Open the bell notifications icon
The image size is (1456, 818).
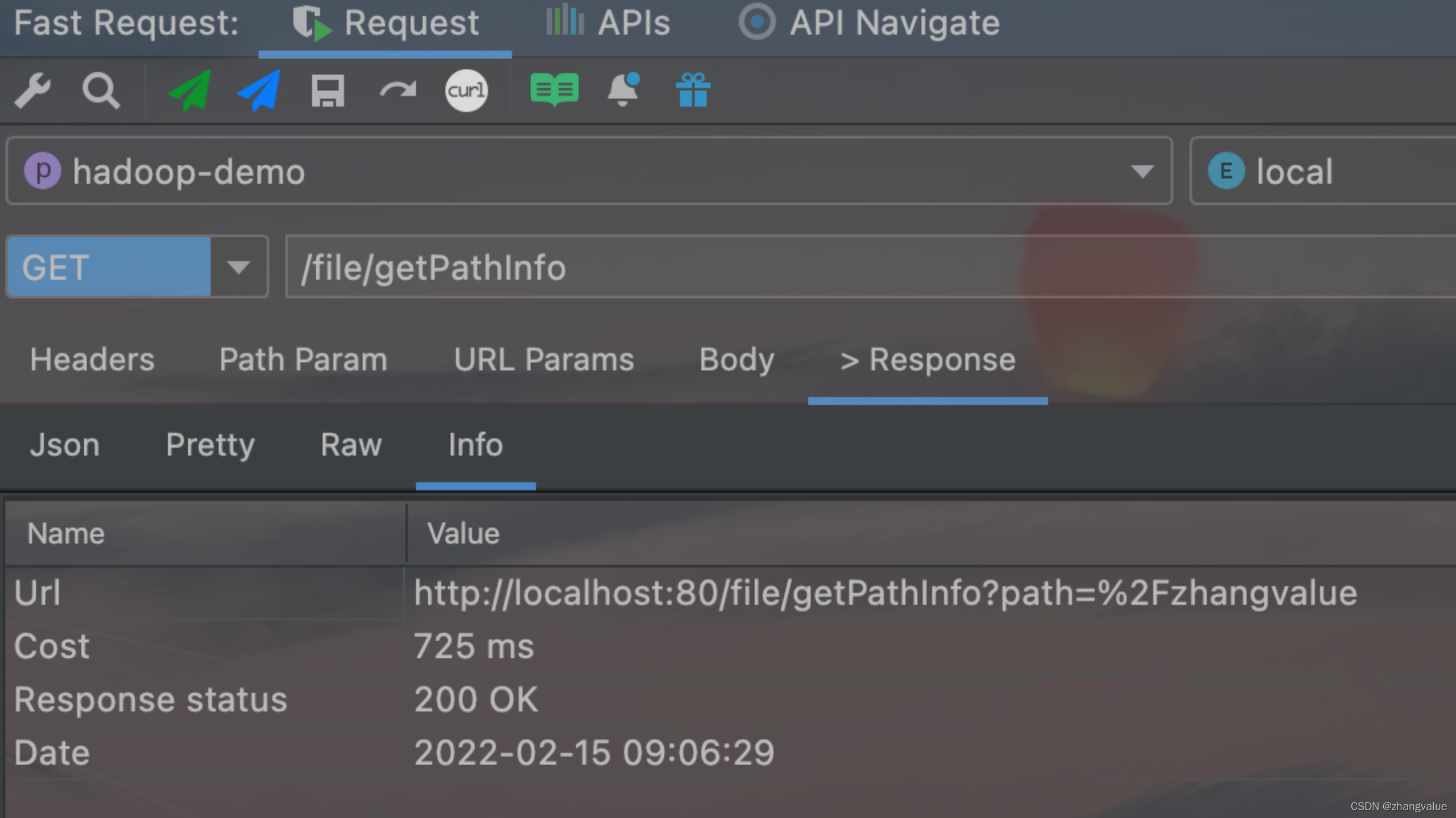tap(623, 90)
